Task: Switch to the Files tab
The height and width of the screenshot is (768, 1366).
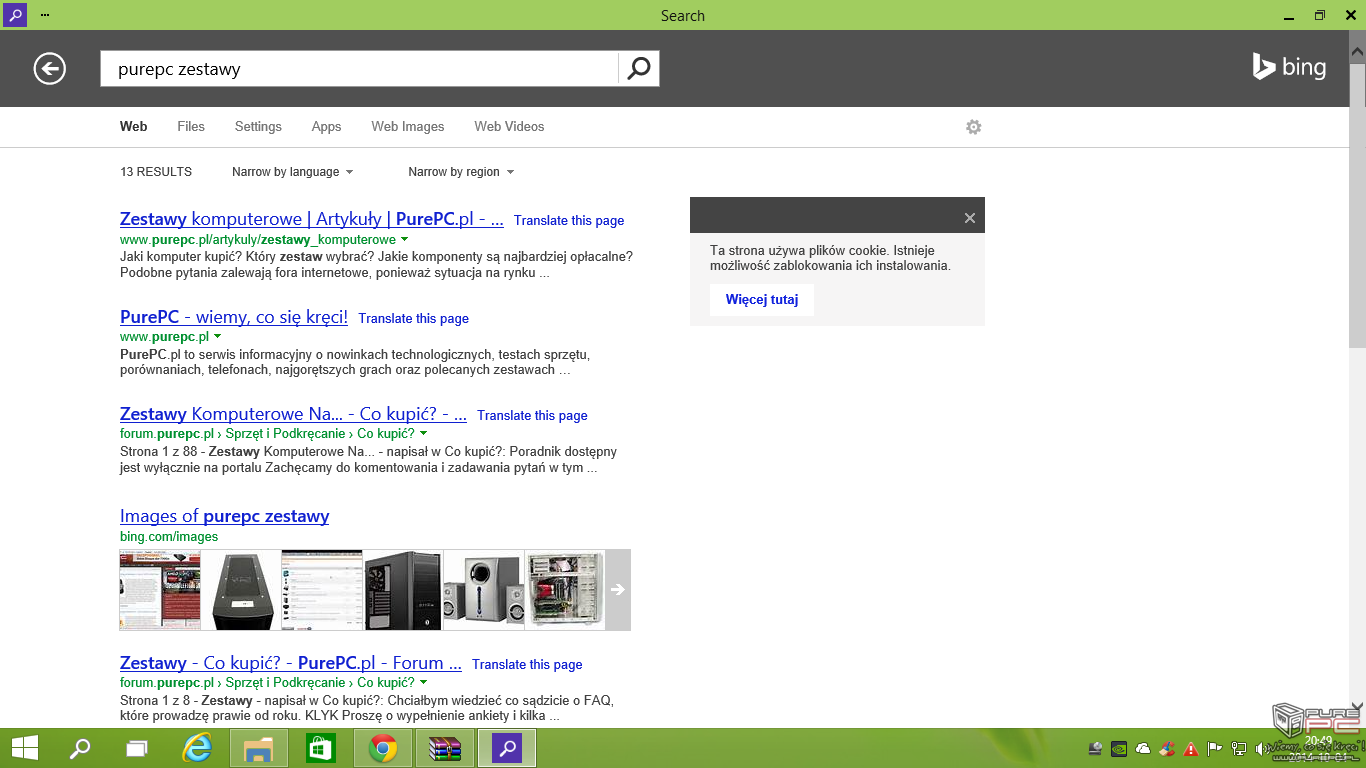Action: (x=190, y=127)
